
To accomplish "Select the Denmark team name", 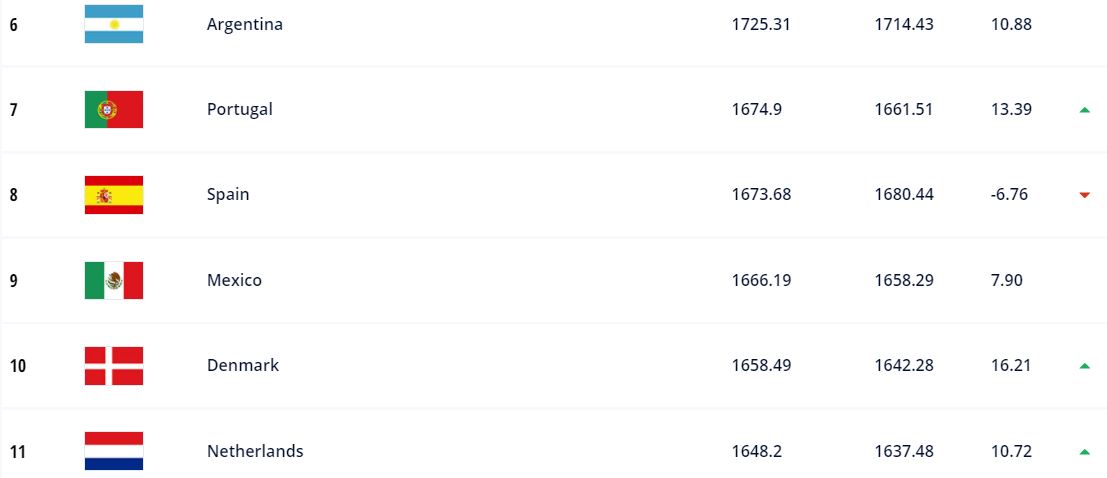I will tap(243, 366).
